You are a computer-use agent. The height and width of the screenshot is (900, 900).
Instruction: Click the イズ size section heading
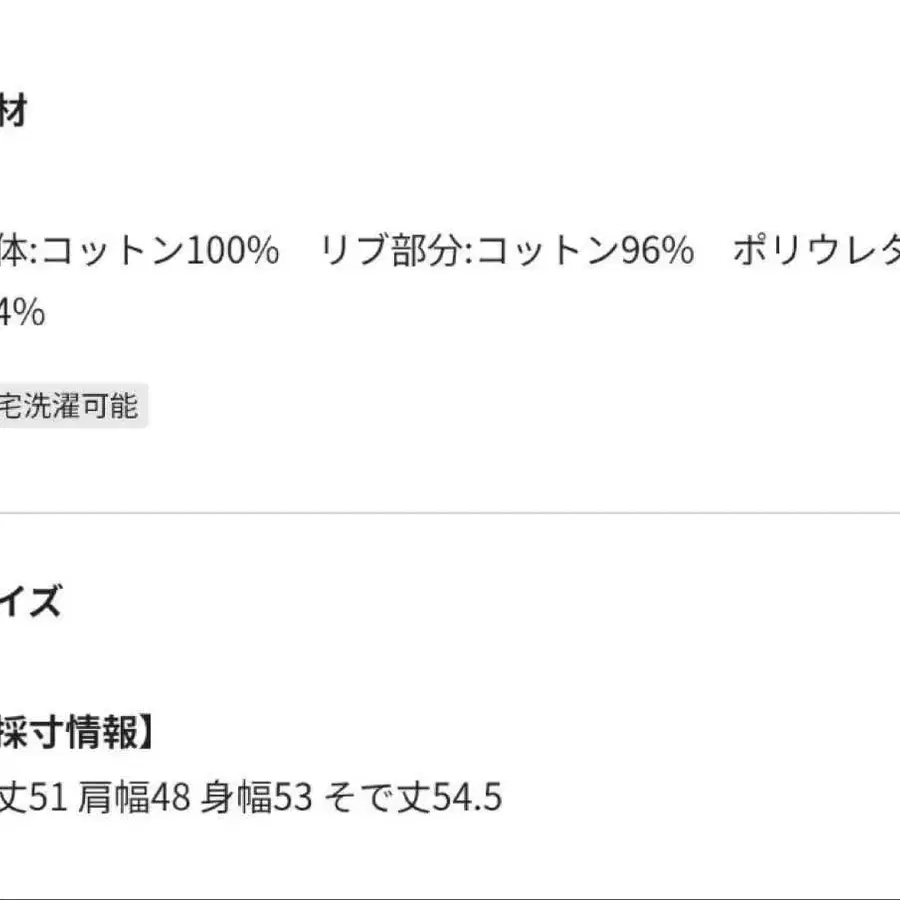[x=30, y=602]
